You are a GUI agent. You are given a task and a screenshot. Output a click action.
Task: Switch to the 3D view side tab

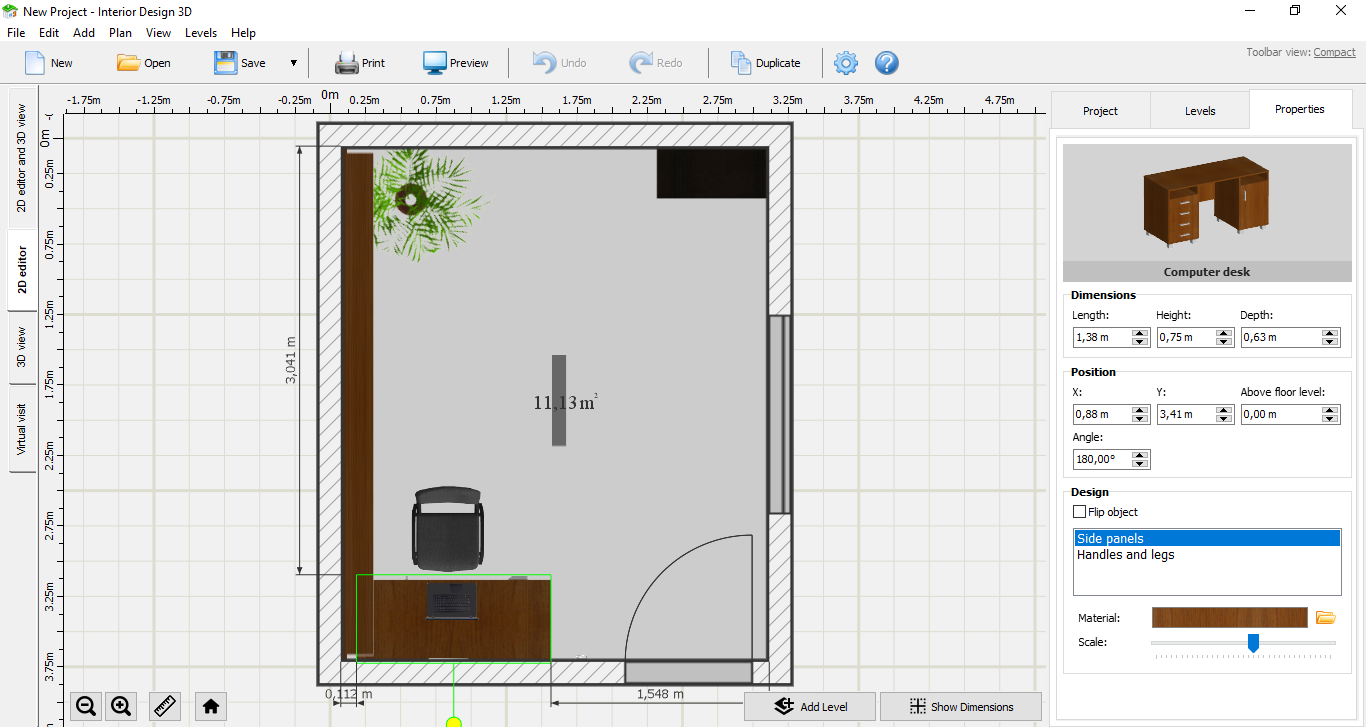click(x=22, y=346)
